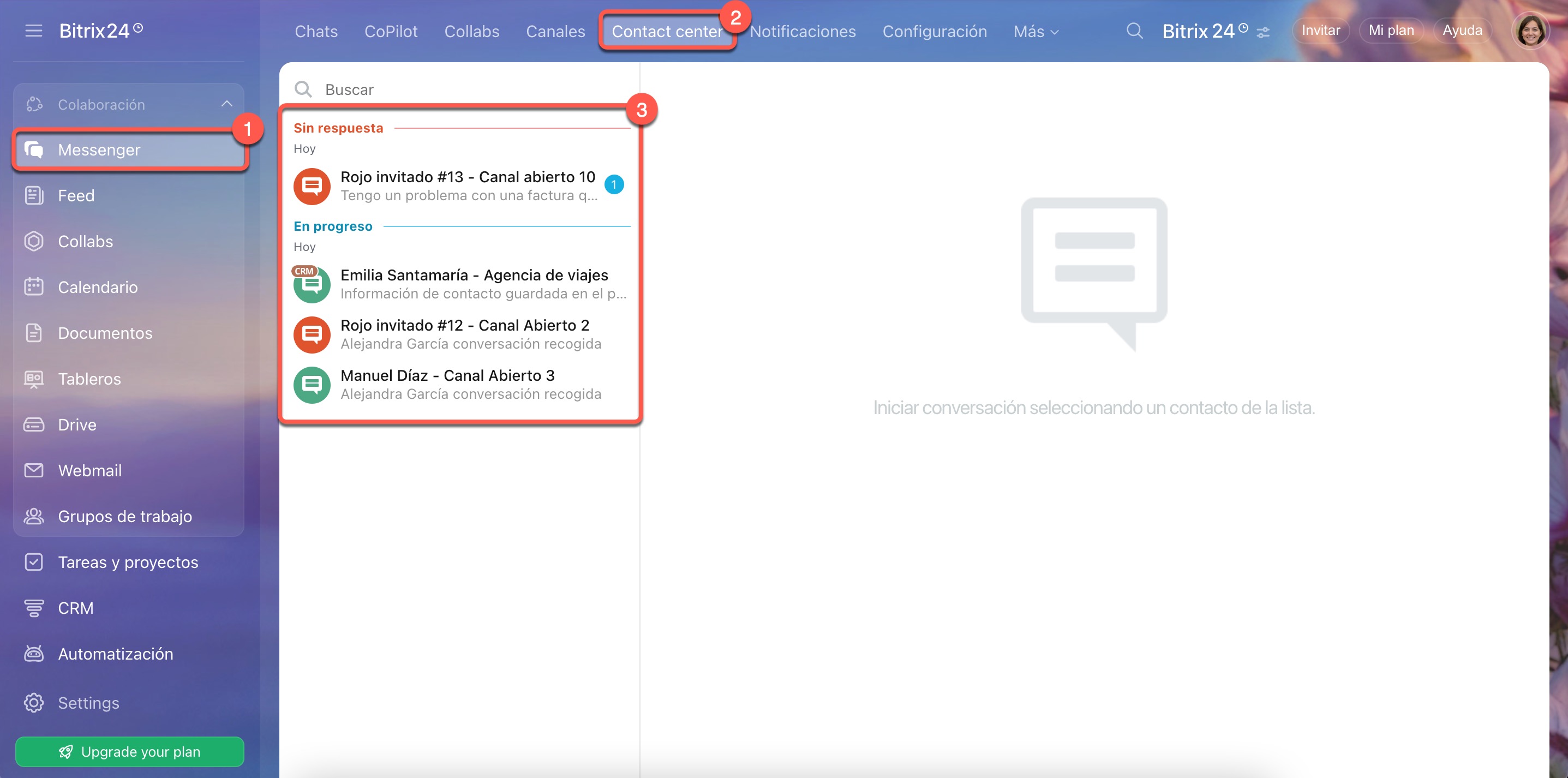Switch to the Canales tab
Viewport: 1568px width, 778px height.
(x=555, y=31)
